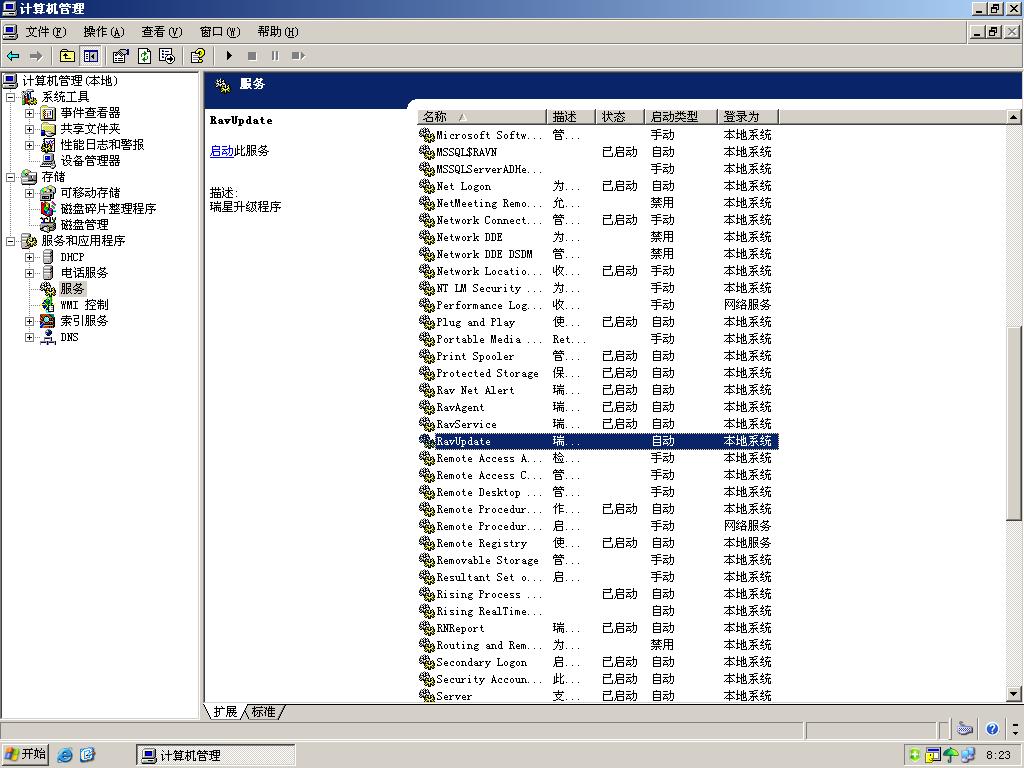The image size is (1024, 768).
Task: Select the DHCP tree node
Action: click(72, 257)
